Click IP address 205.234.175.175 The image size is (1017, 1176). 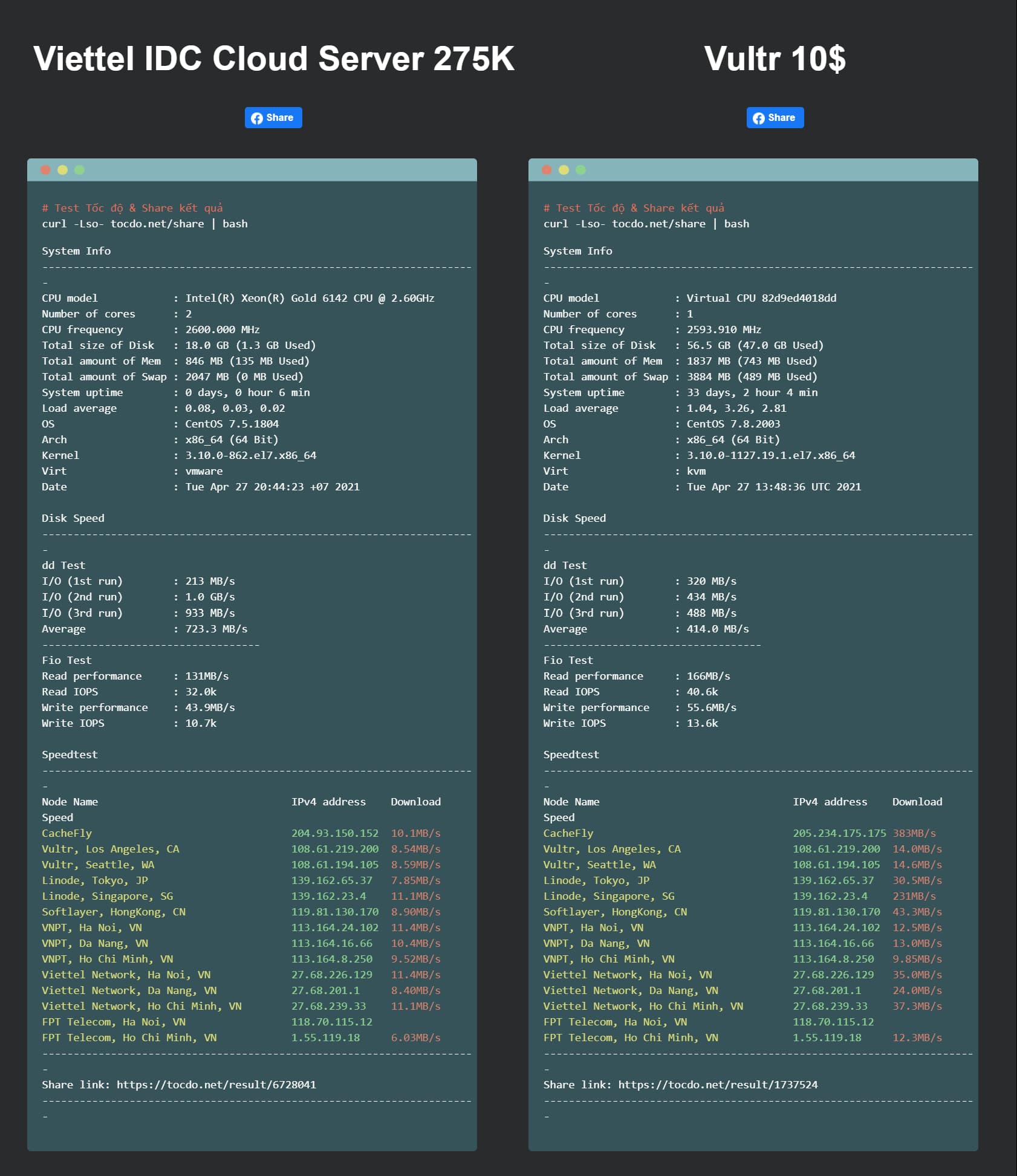839,833
